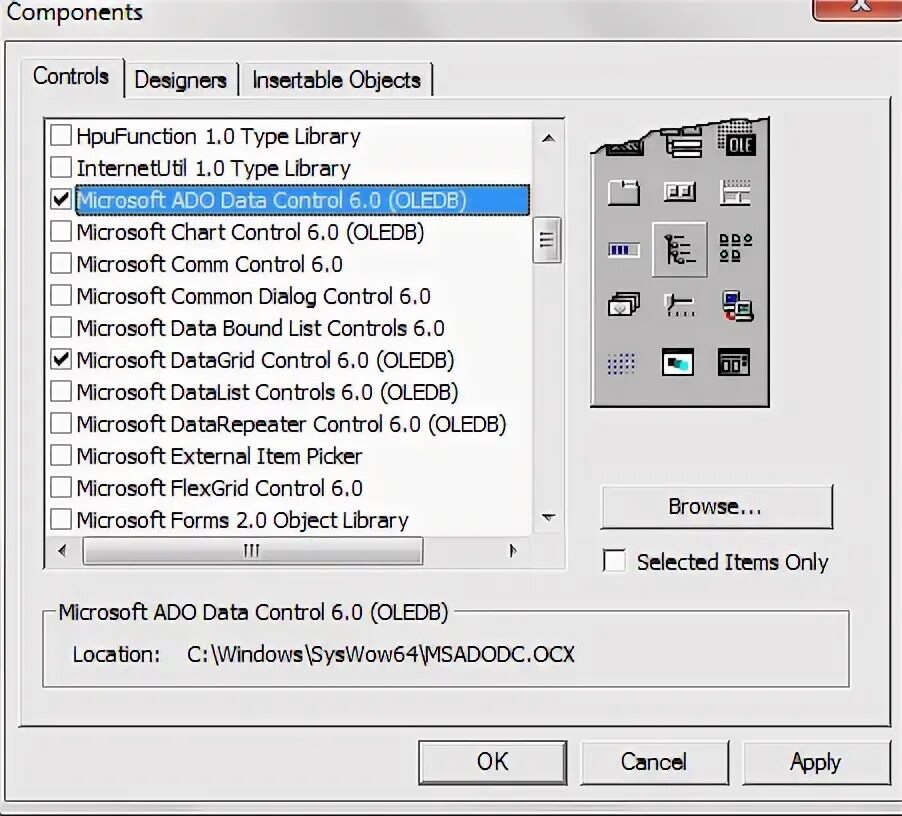Tick the Microsoft External Item Picker checkbox
The image size is (902, 816).
(x=60, y=456)
